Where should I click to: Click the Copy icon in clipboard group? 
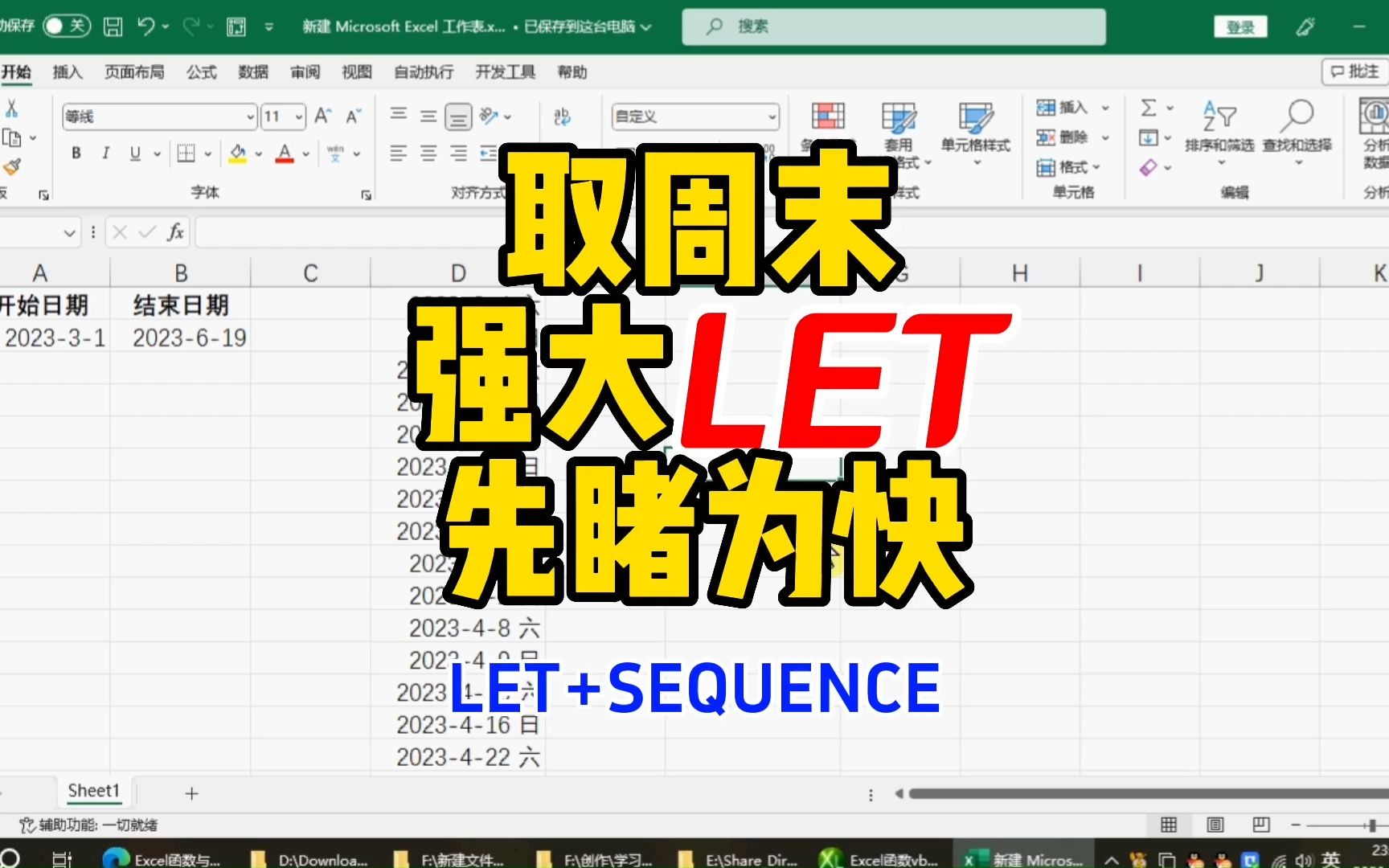pyautogui.click(x=11, y=138)
